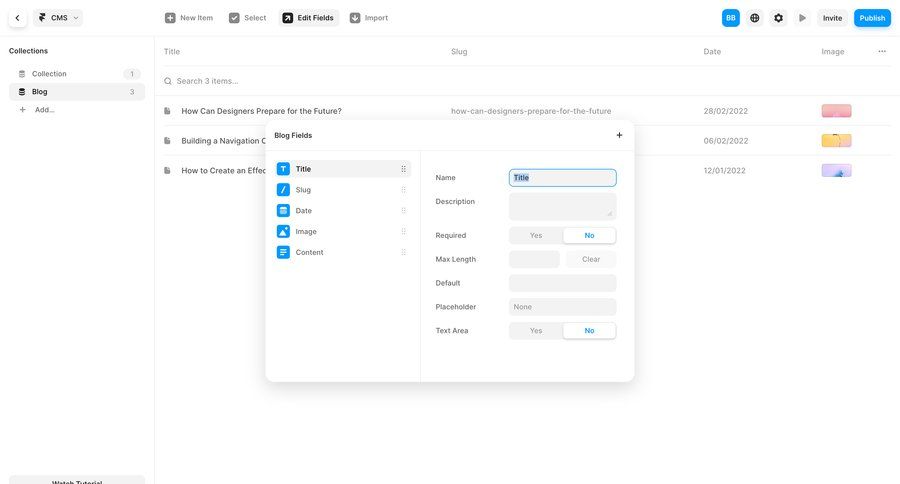Click the drag handle of Date field

coord(404,211)
